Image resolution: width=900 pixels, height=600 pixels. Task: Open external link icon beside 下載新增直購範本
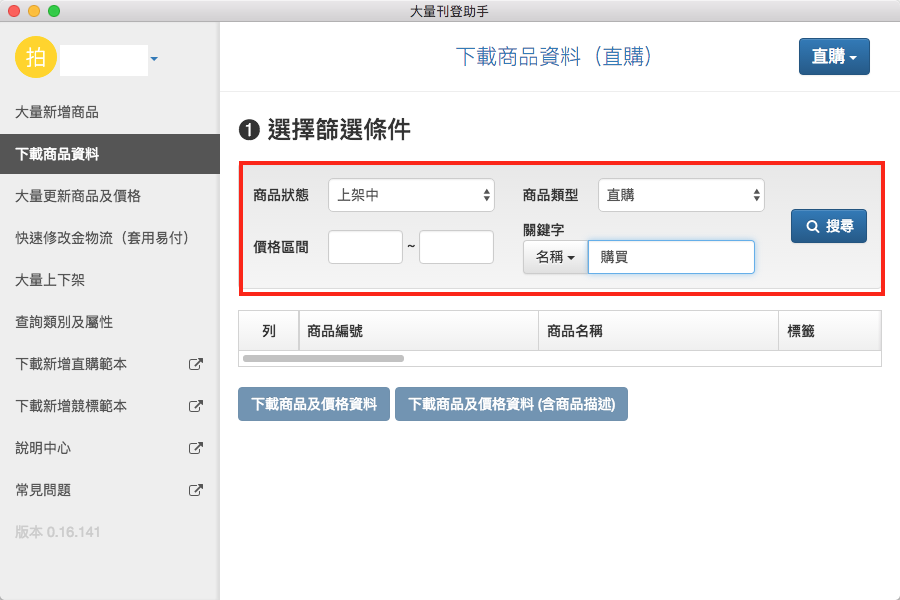click(x=196, y=365)
